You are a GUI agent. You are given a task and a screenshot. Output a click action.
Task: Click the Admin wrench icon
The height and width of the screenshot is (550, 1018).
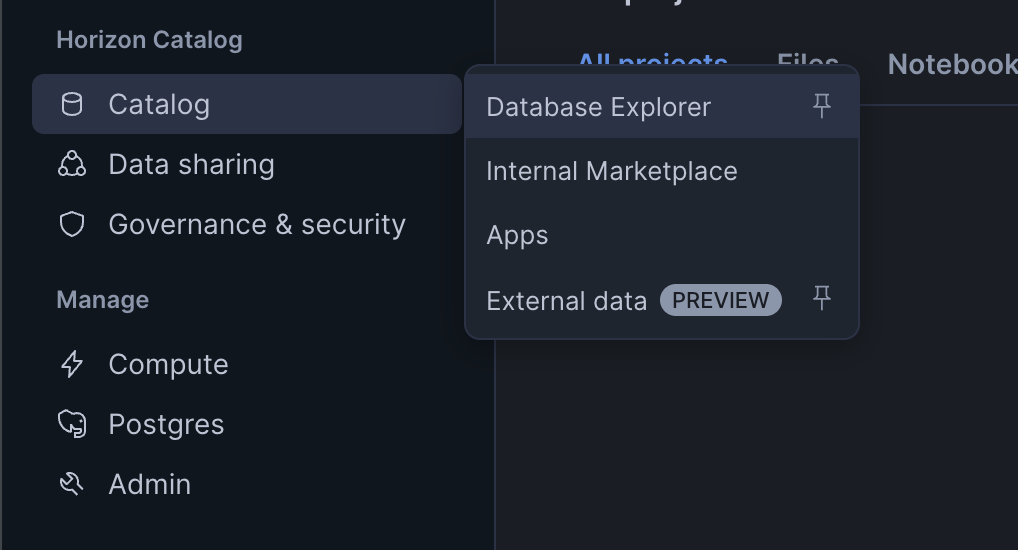point(72,484)
